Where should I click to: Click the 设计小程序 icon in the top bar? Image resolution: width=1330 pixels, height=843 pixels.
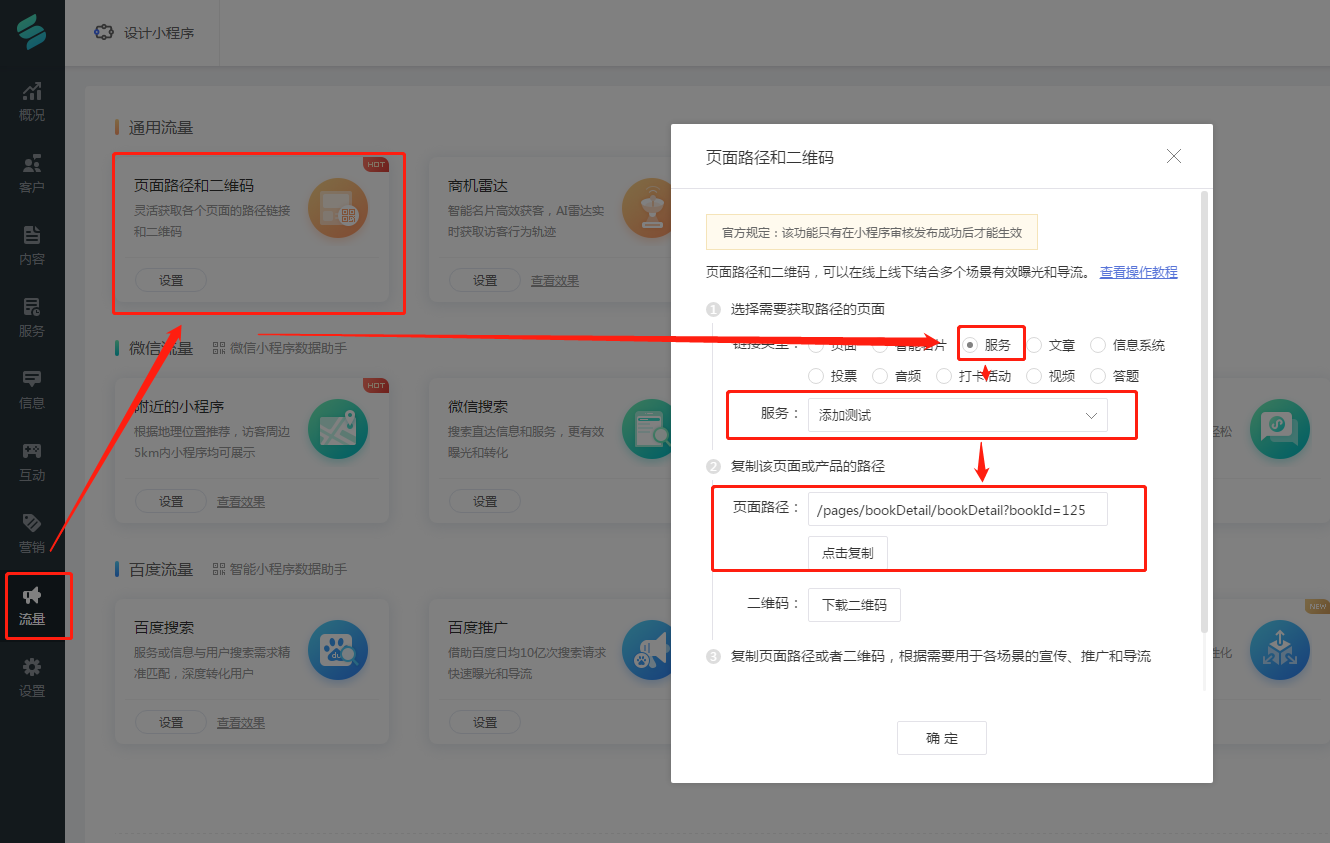(103, 32)
